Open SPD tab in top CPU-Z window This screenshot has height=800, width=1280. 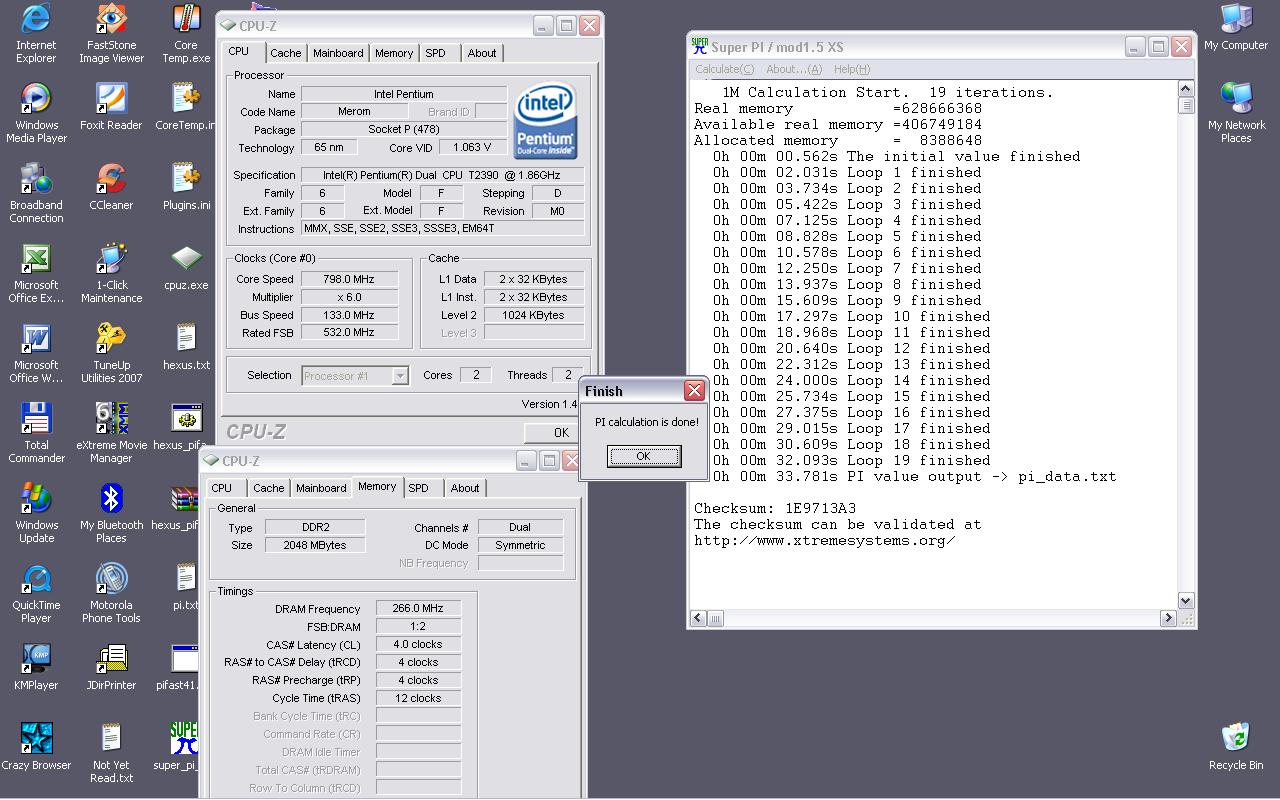(435, 53)
